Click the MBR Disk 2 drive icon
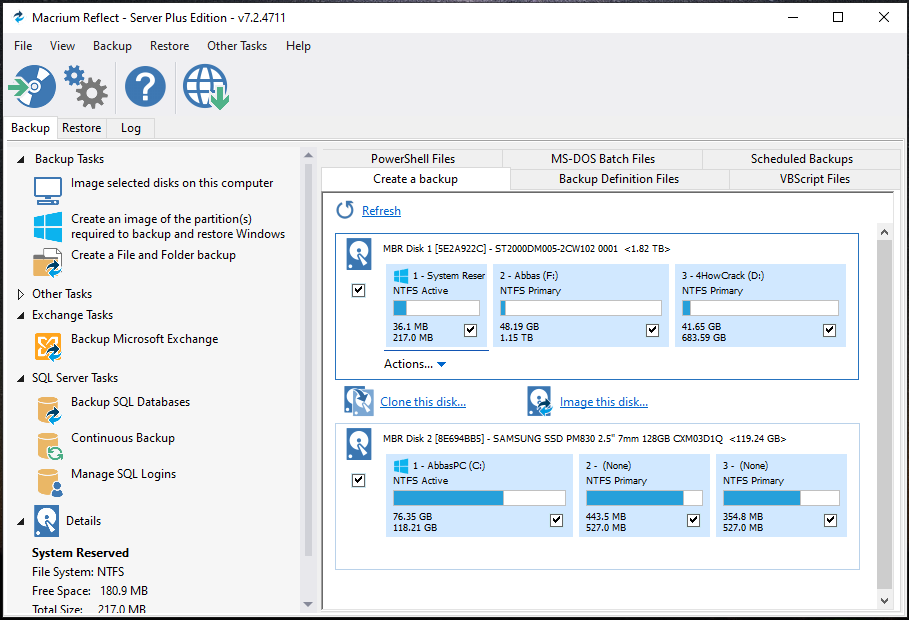This screenshot has width=909, height=620. point(359,444)
